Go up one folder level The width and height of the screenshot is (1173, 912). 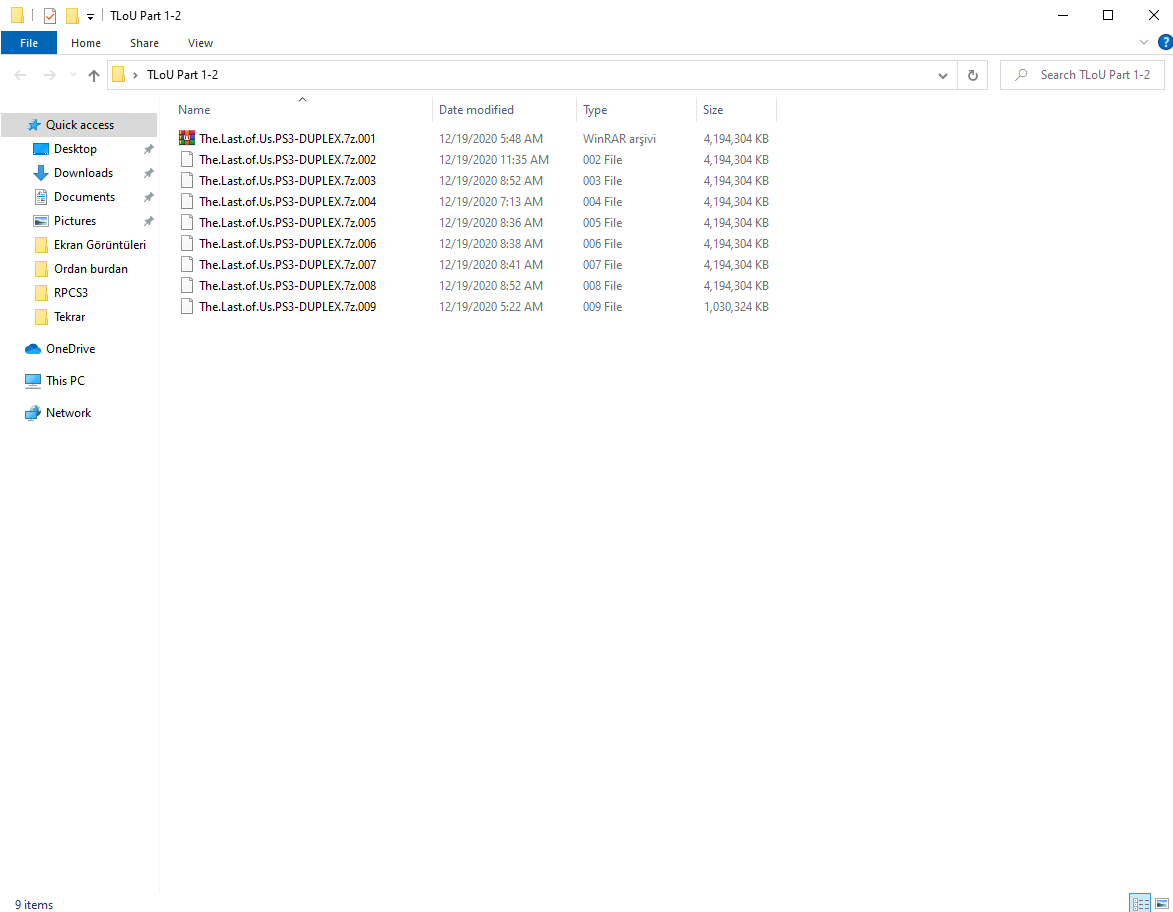(94, 75)
